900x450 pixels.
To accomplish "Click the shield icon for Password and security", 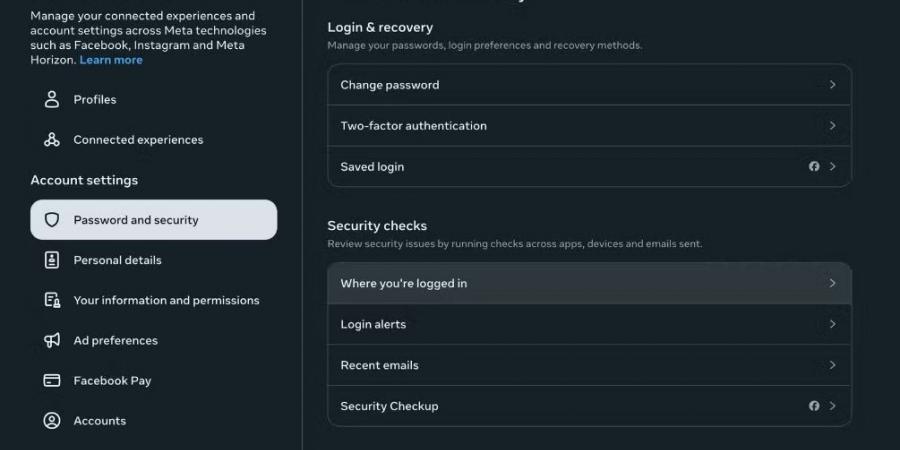I will coord(52,220).
